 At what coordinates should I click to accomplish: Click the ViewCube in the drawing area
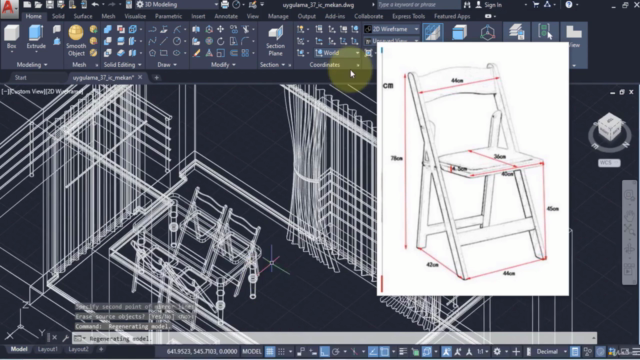click(609, 128)
